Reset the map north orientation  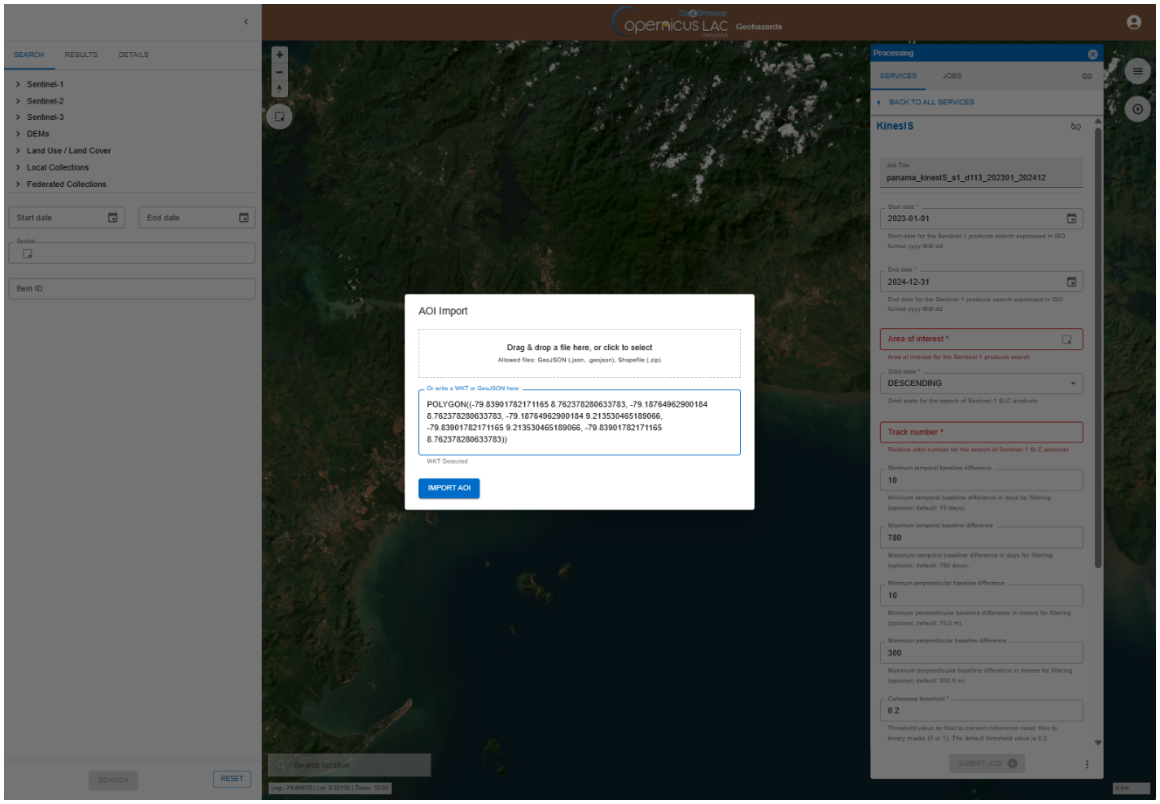tap(280, 88)
